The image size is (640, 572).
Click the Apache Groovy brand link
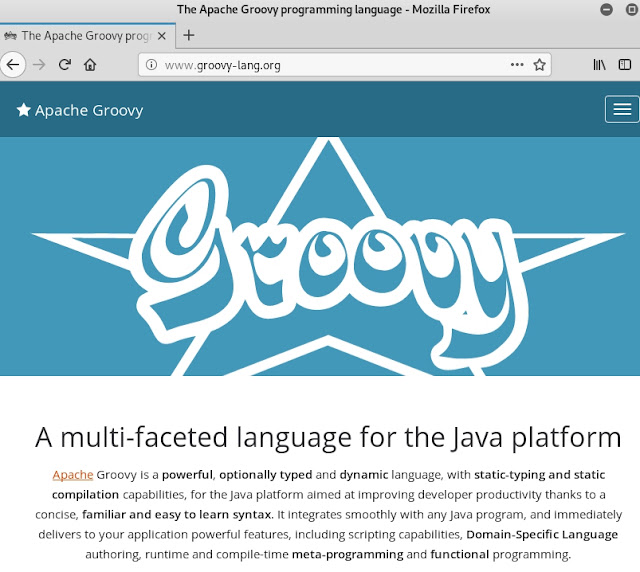click(x=80, y=110)
